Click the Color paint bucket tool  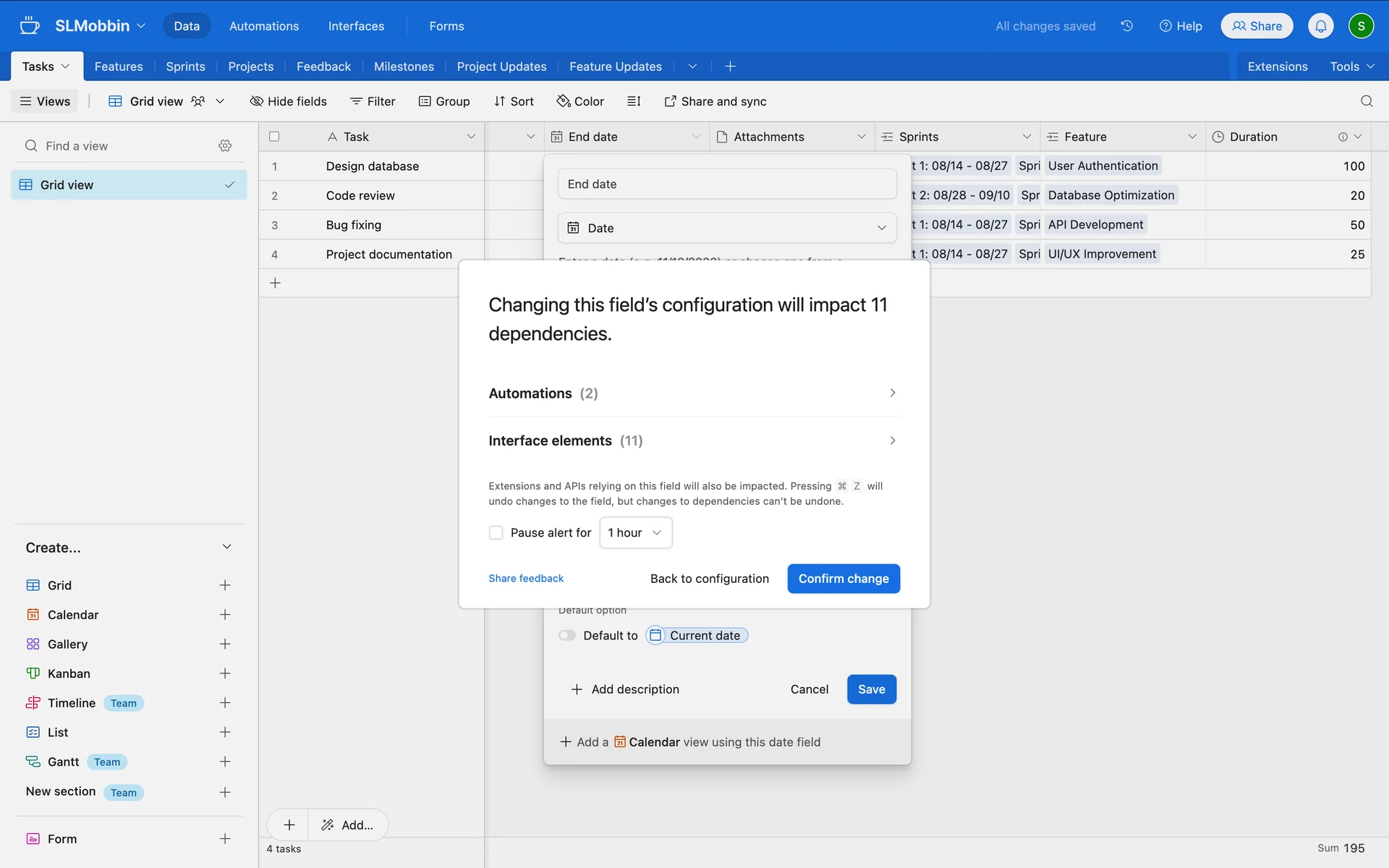[x=579, y=101]
